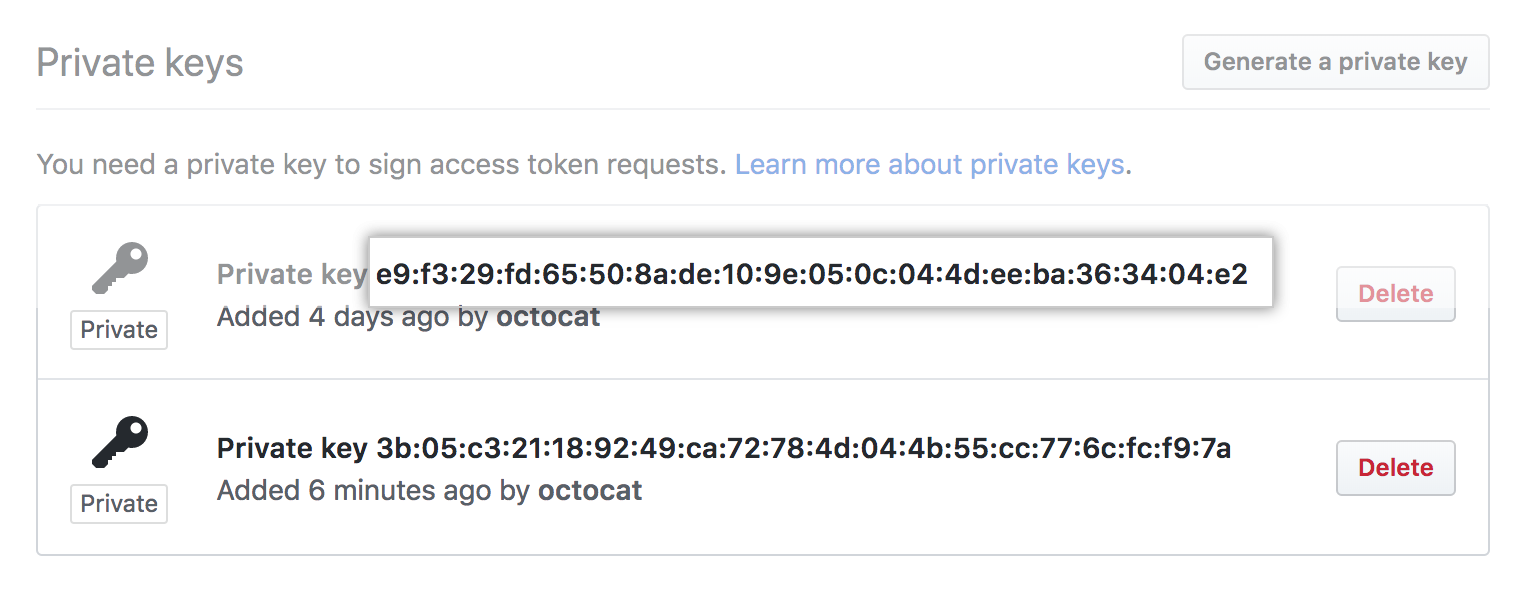Image resolution: width=1524 pixels, height=596 pixels.
Task: Select the faded Private key label text
Action: [x=290, y=273]
